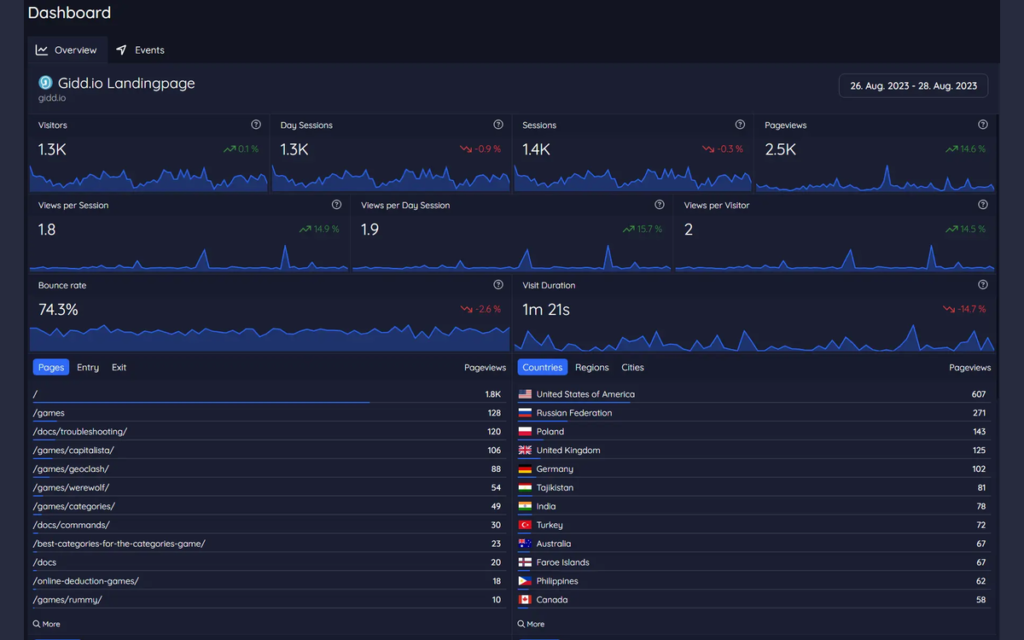The image size is (1024, 640).
Task: Click the 1.8K pageviews value for root page
Action: coord(493,394)
